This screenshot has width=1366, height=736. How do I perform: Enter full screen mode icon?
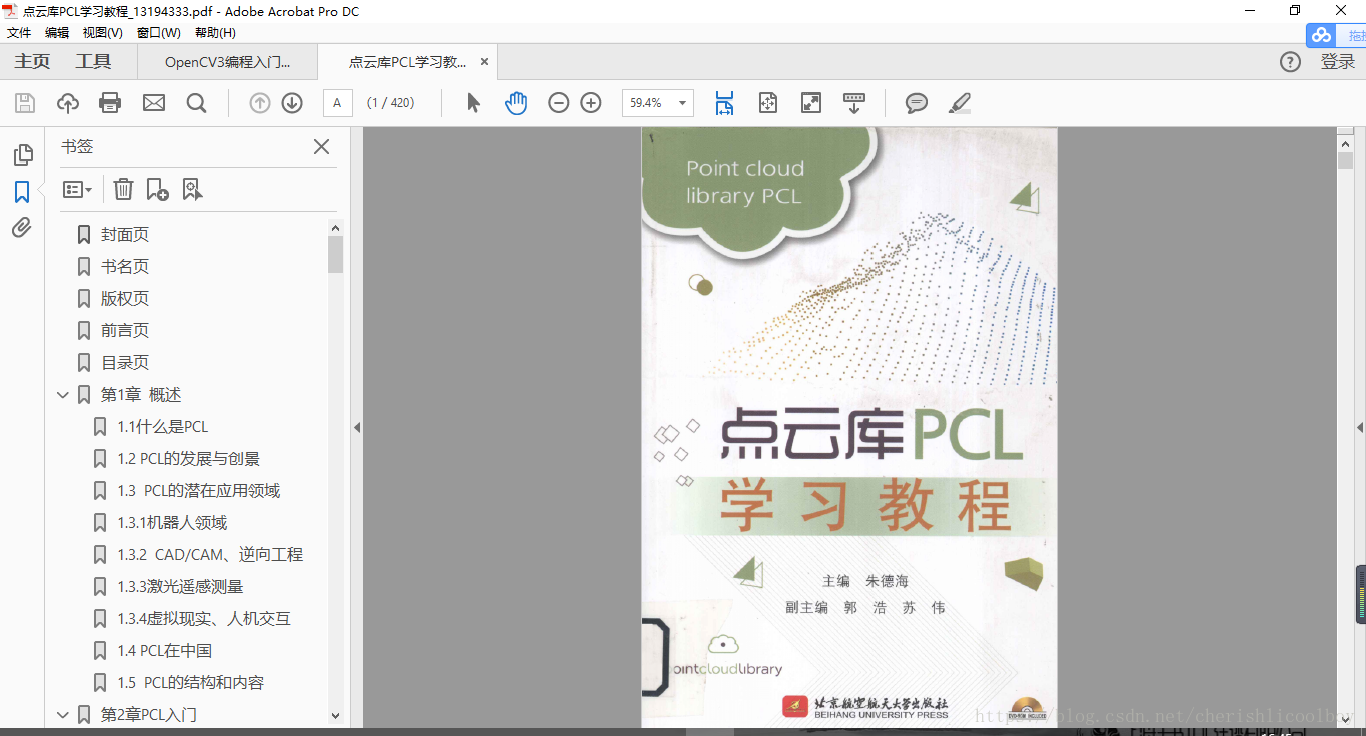[811, 103]
